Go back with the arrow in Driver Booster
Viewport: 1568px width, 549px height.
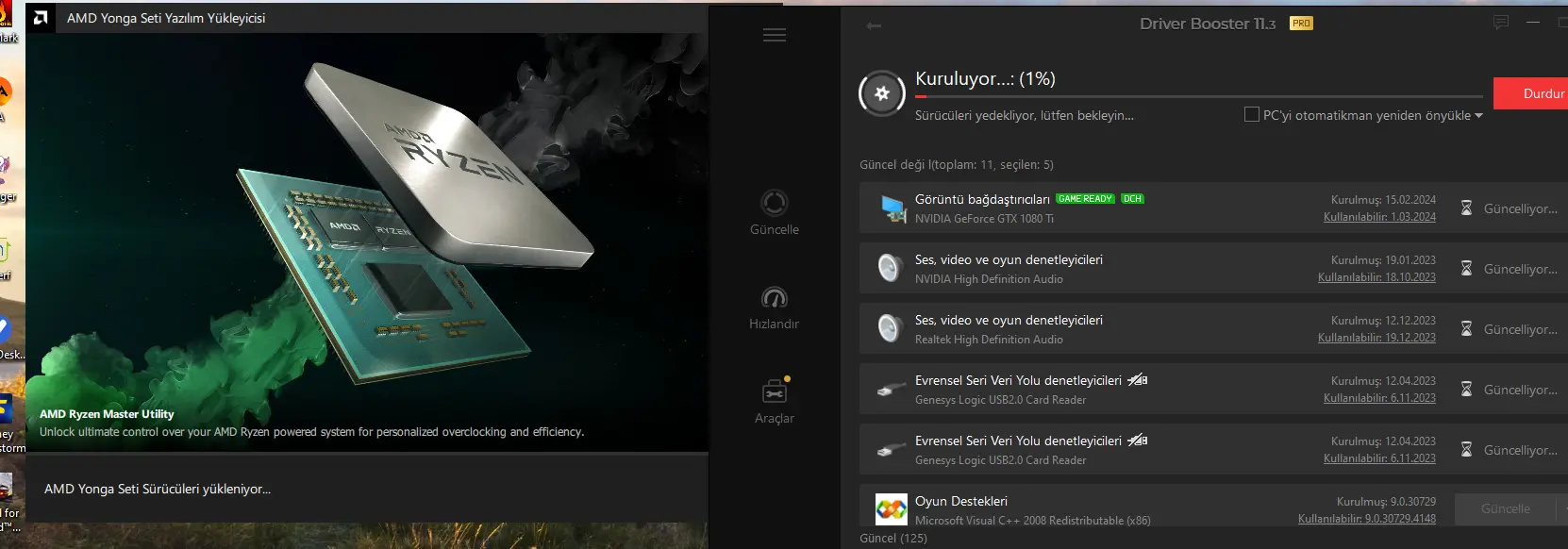(x=874, y=25)
